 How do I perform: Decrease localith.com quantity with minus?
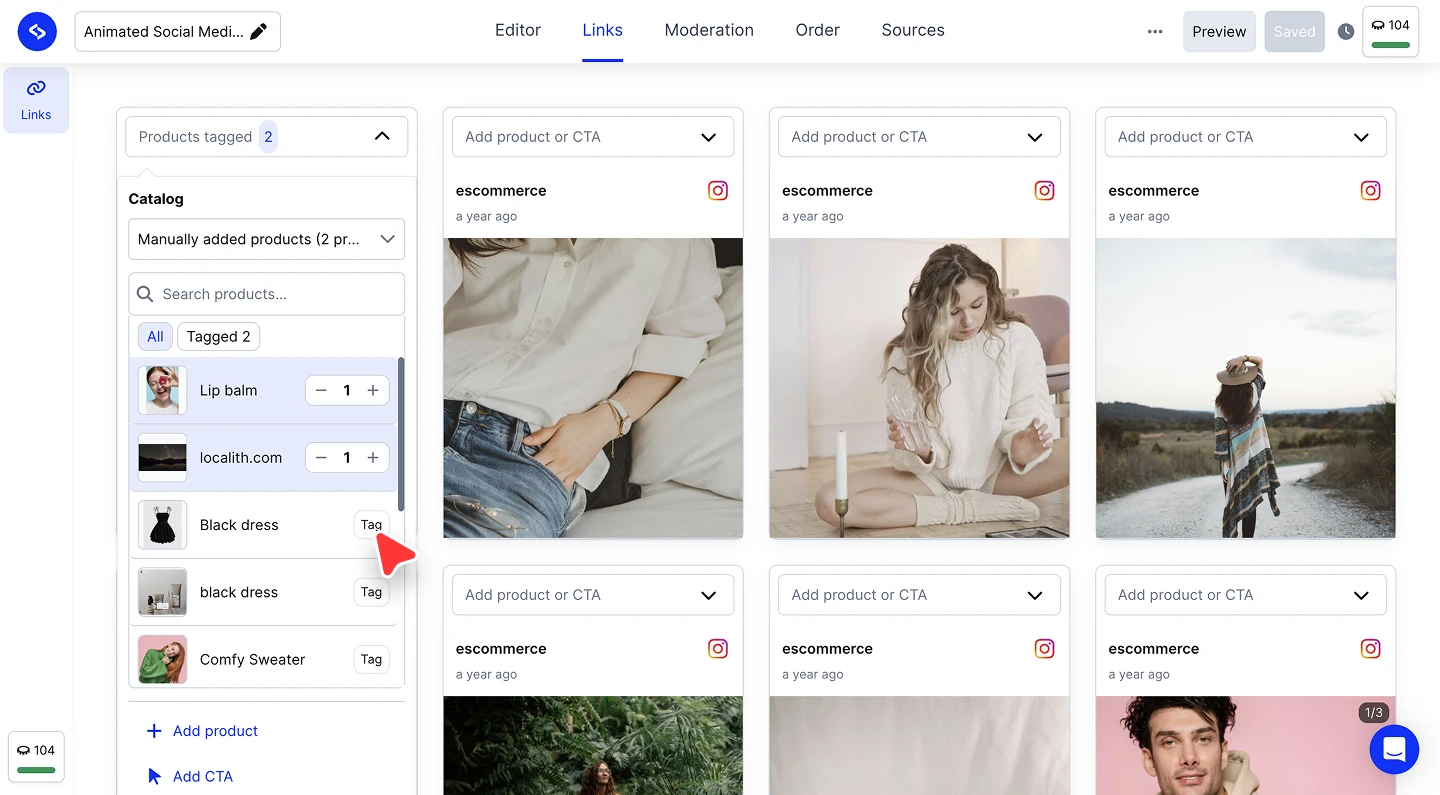(x=321, y=458)
